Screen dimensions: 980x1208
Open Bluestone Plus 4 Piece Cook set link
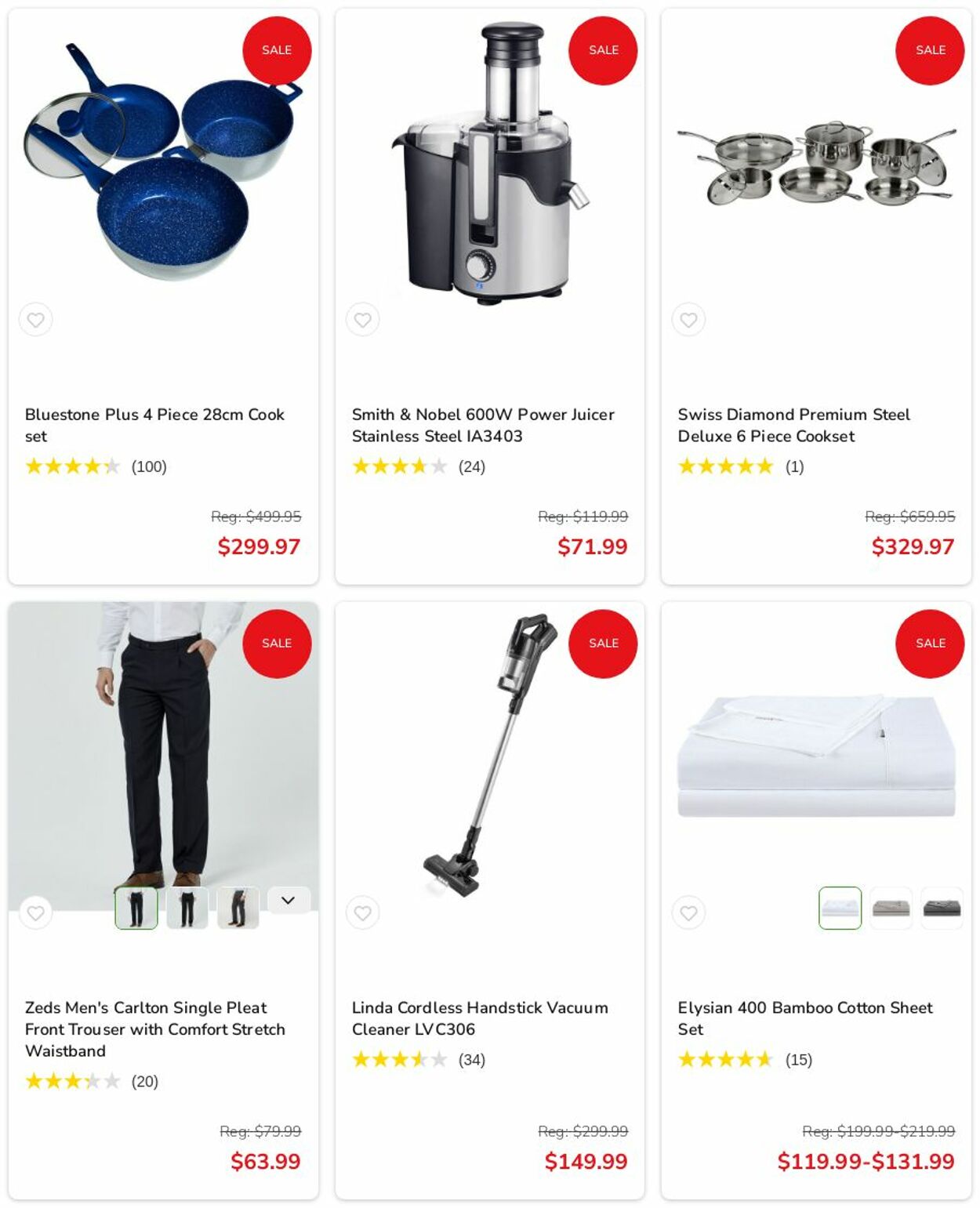point(154,425)
